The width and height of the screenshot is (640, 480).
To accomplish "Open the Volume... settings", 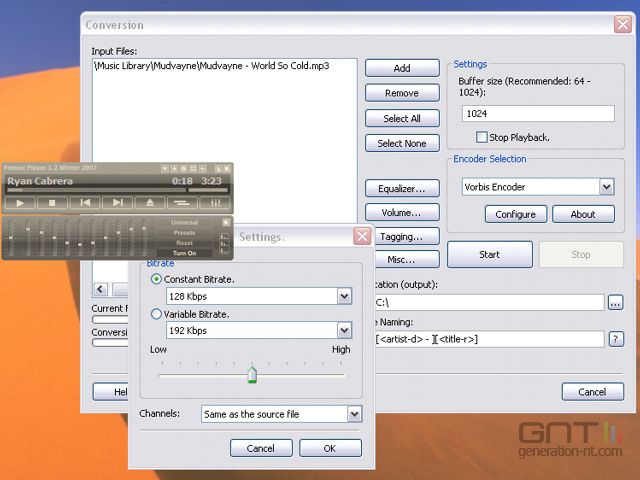I will pos(402,212).
